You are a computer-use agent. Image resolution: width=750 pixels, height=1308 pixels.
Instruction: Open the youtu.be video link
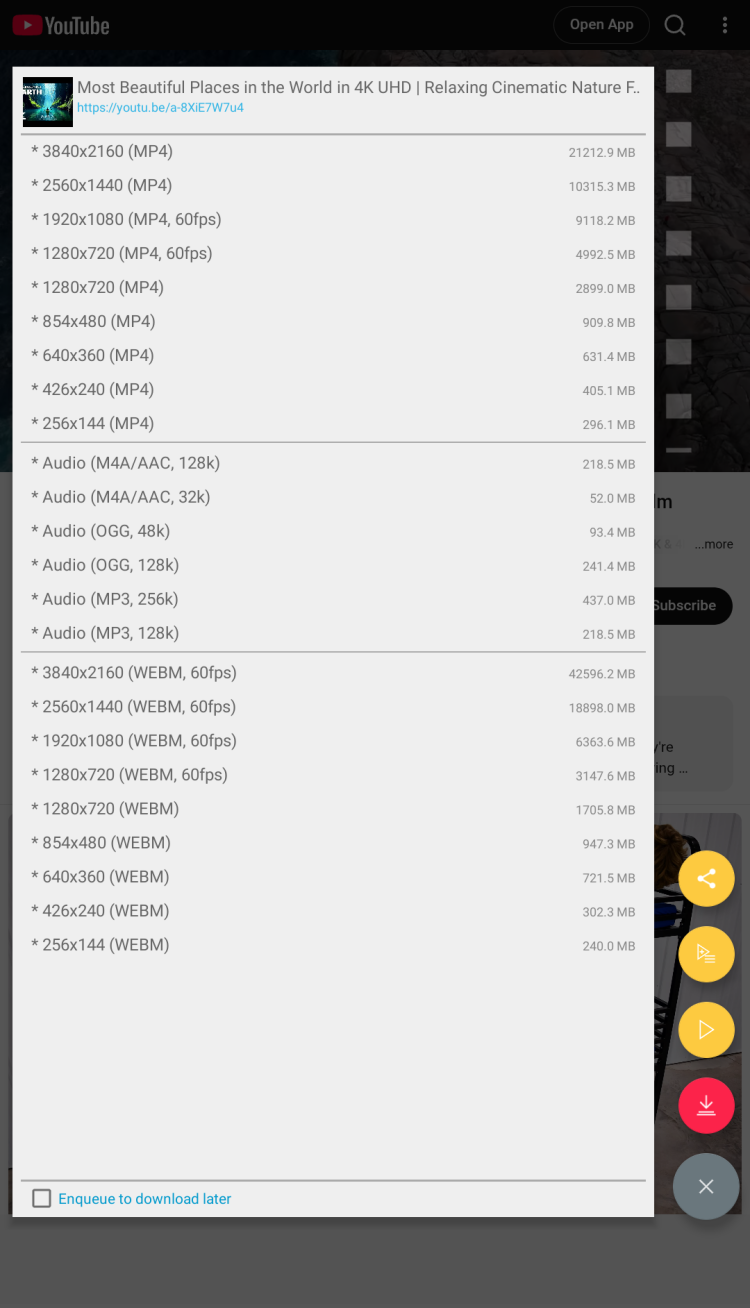click(160, 108)
